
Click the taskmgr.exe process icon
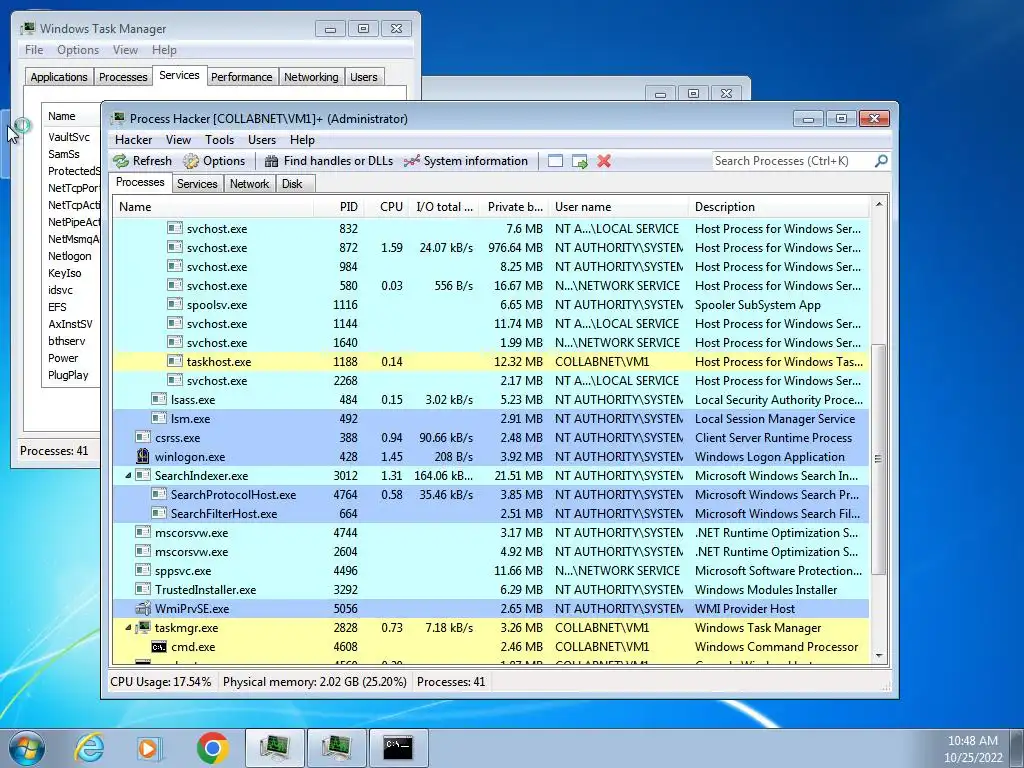(x=142, y=627)
